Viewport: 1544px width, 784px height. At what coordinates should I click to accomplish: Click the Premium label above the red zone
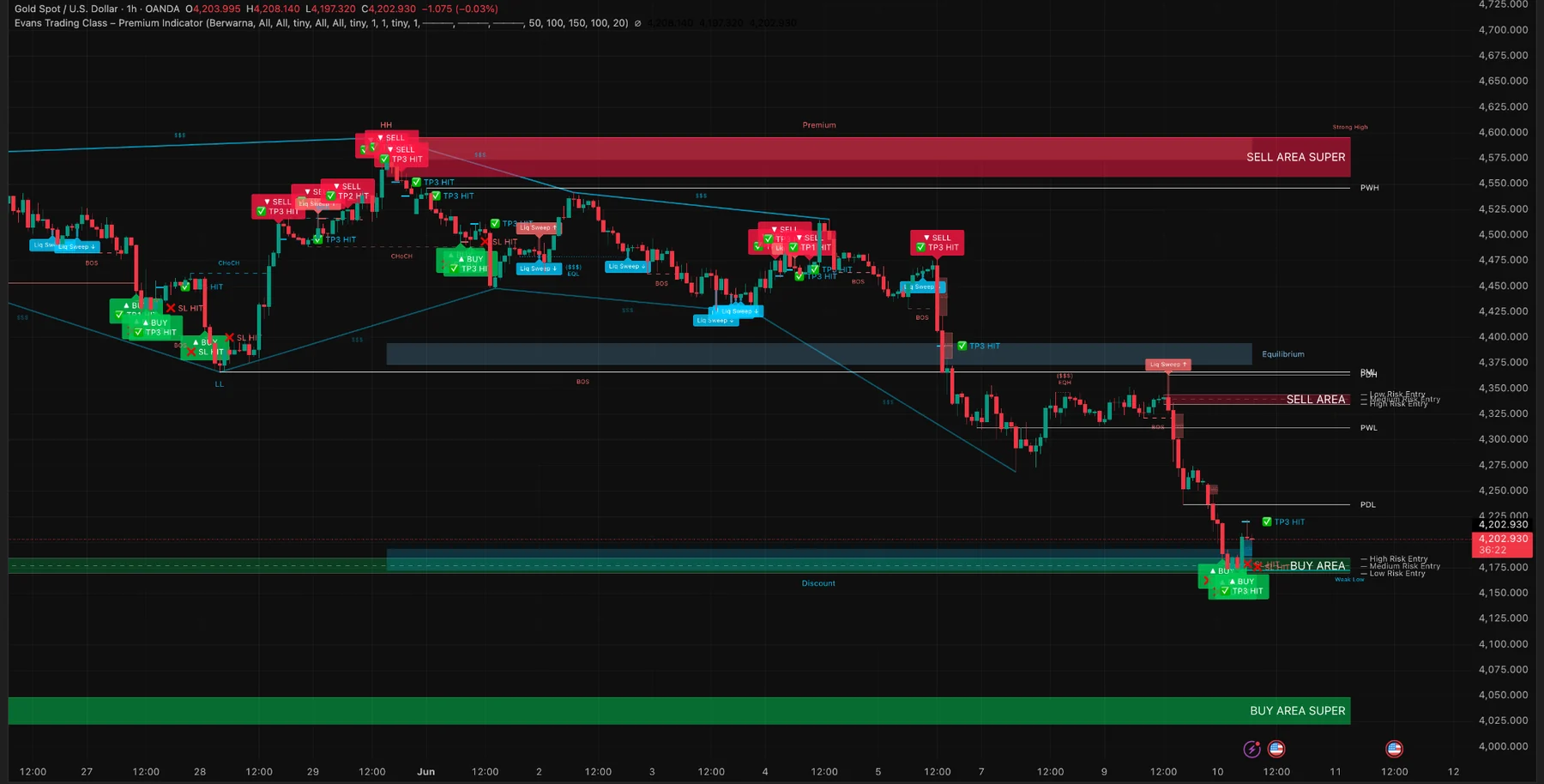819,125
